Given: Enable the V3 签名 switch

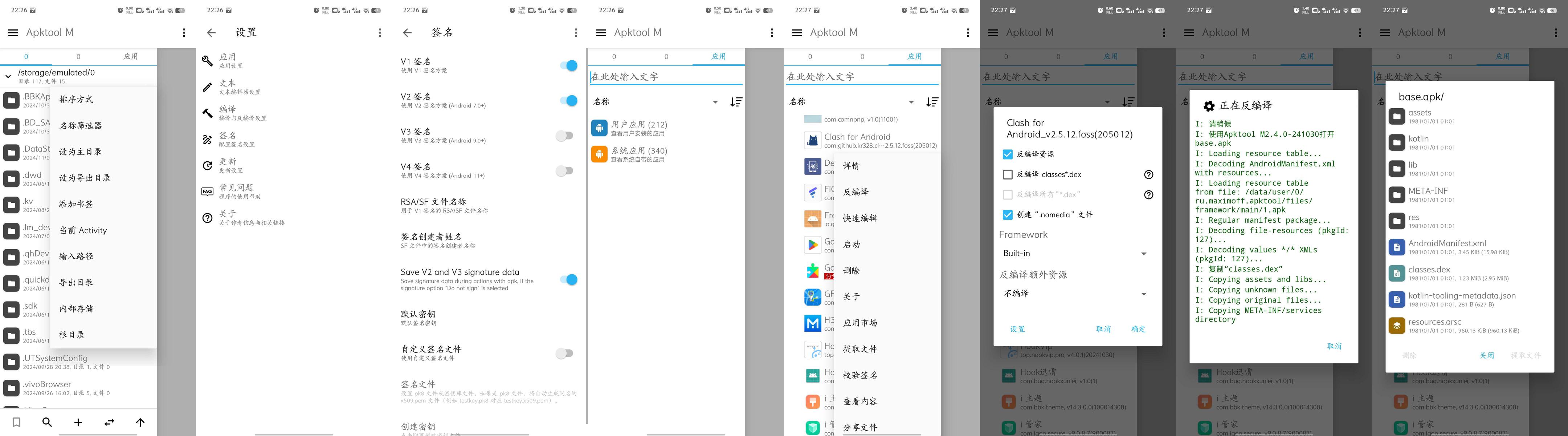Looking at the screenshot, I should tap(565, 136).
